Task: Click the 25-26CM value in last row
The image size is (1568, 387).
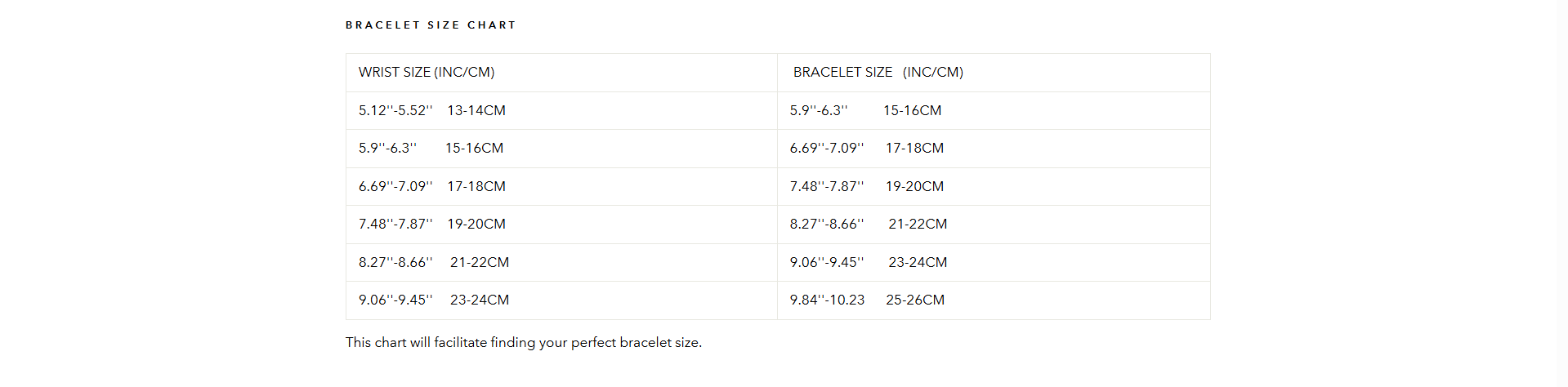Action: [x=915, y=300]
